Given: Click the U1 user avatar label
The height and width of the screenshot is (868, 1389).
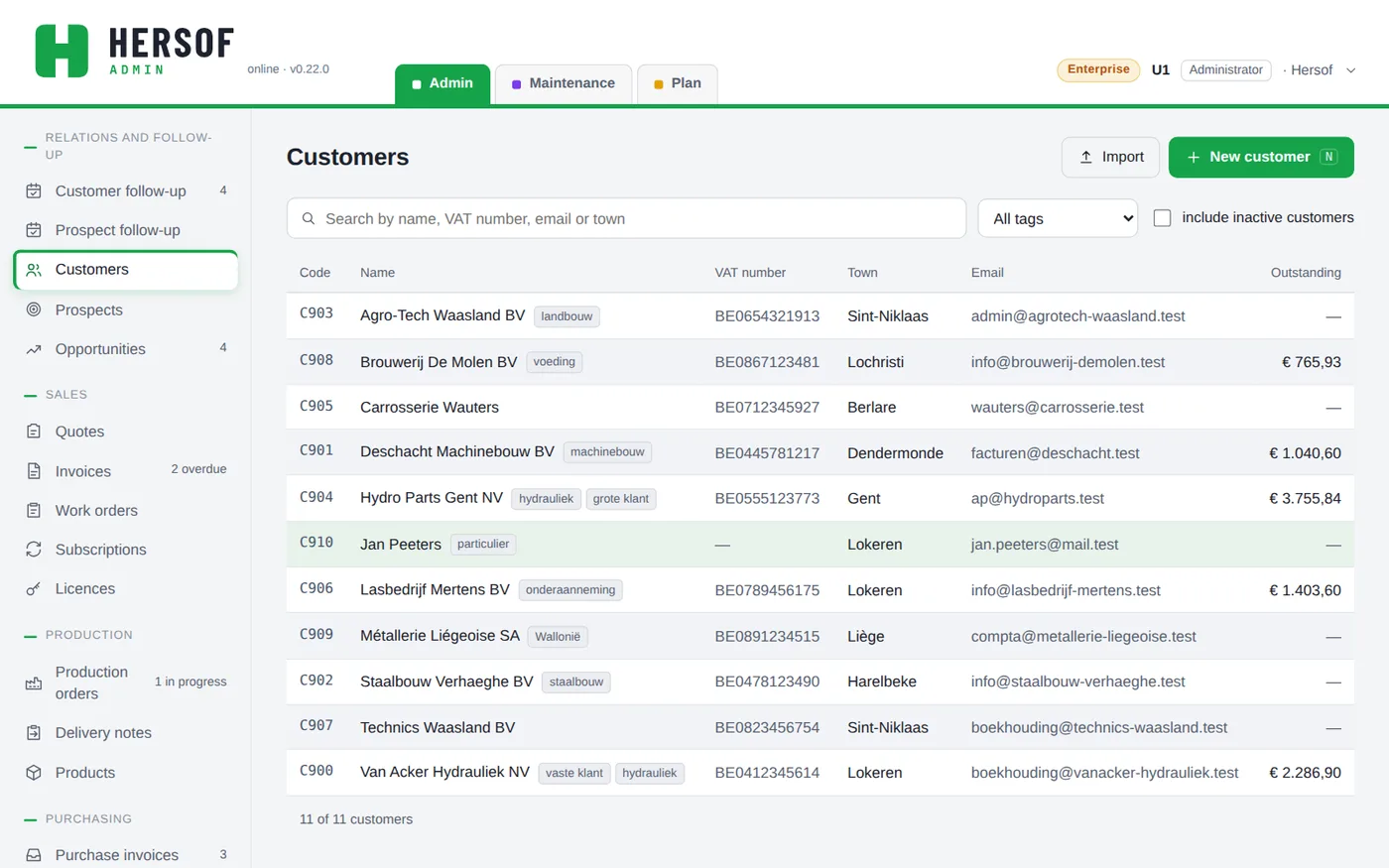Looking at the screenshot, I should click(1161, 70).
